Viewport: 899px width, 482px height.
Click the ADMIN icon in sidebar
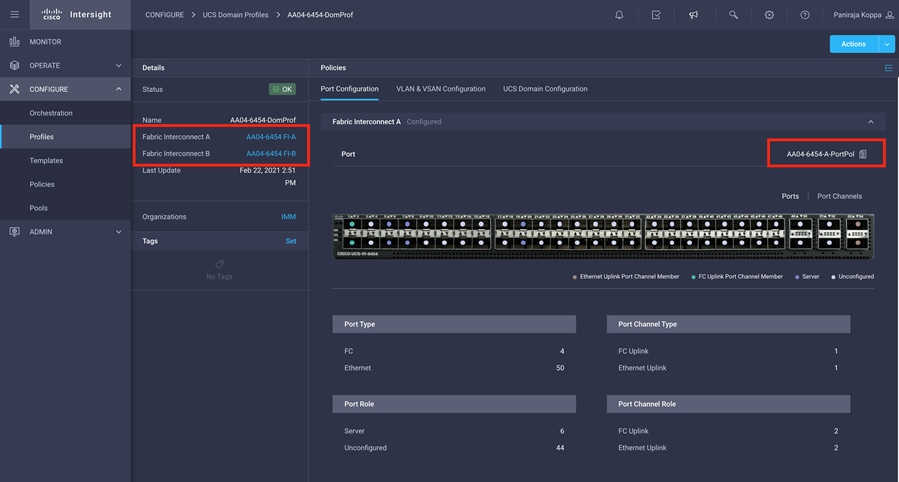point(14,232)
